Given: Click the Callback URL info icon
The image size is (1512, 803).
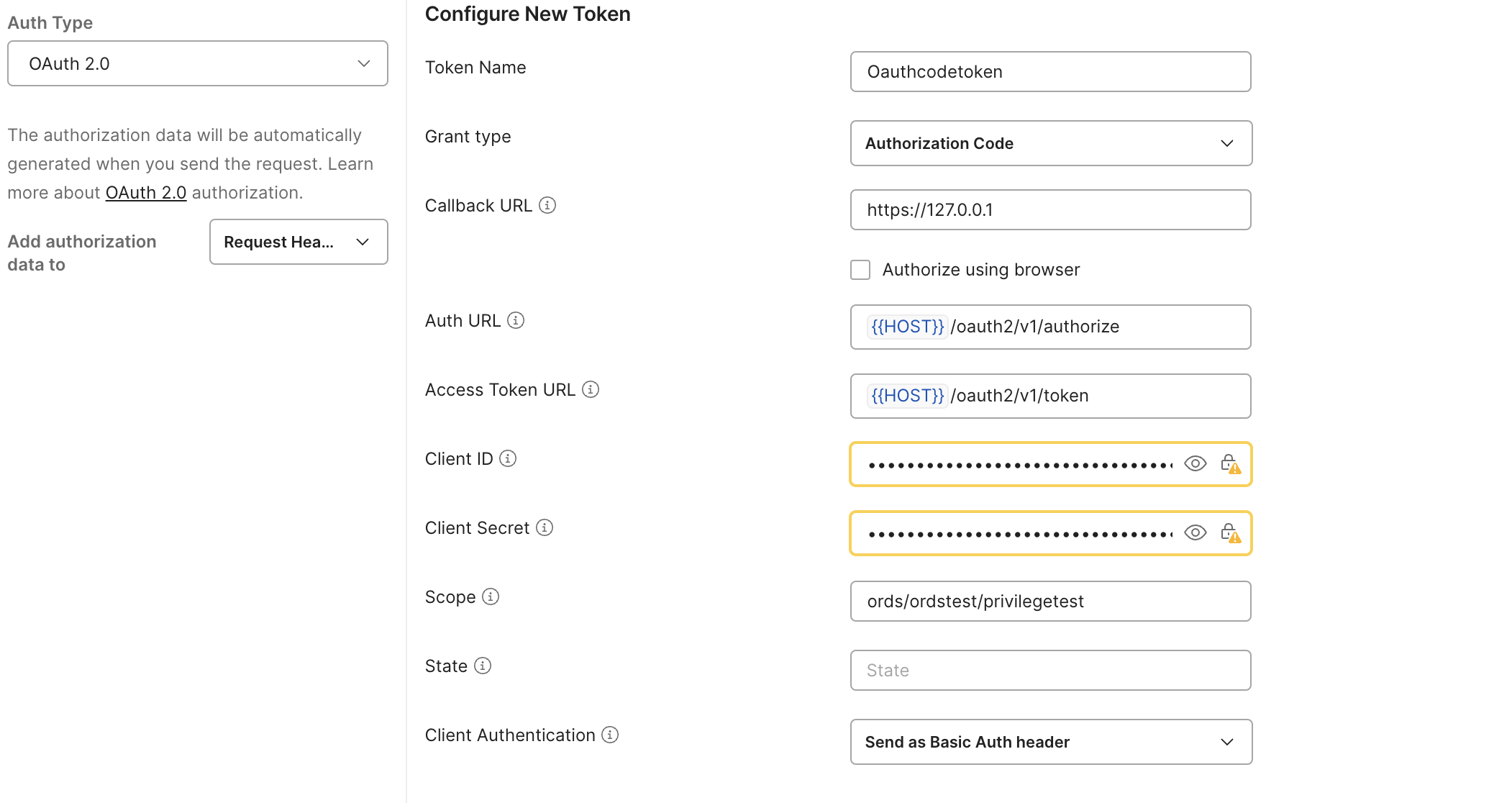Looking at the screenshot, I should pos(547,205).
